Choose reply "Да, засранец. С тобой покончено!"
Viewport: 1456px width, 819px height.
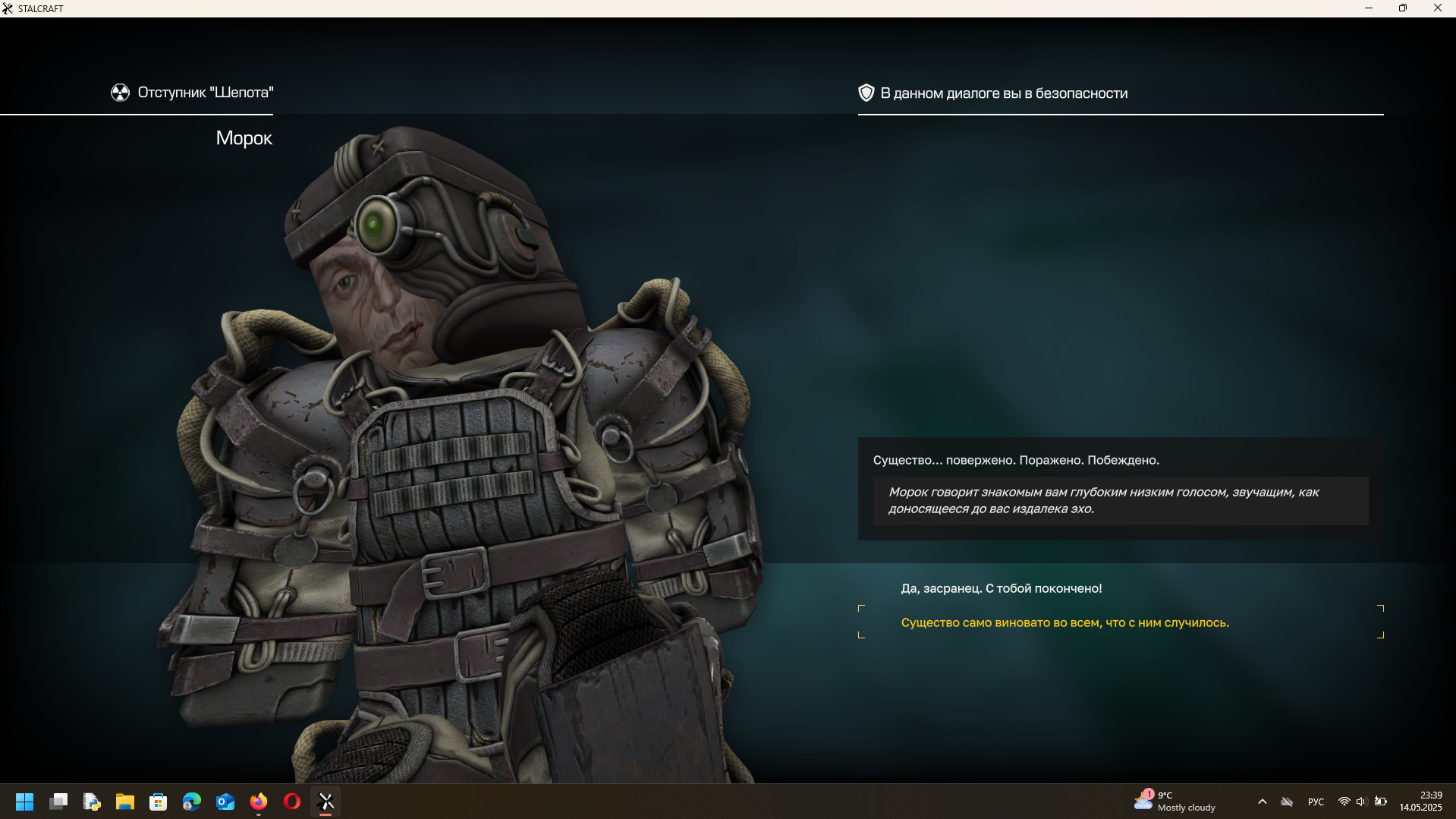[1001, 588]
